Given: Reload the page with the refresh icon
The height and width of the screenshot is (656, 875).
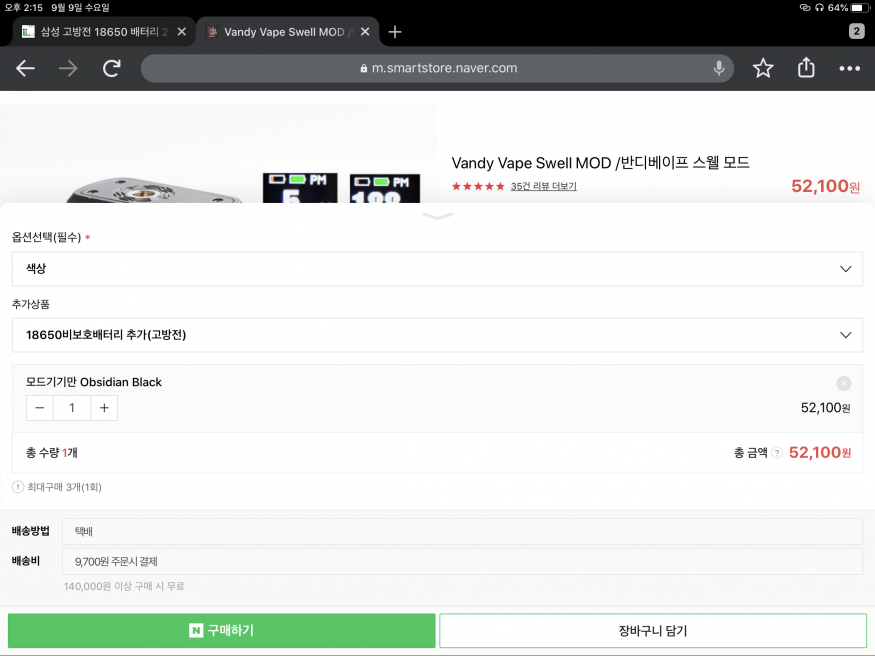Looking at the screenshot, I should point(112,68).
